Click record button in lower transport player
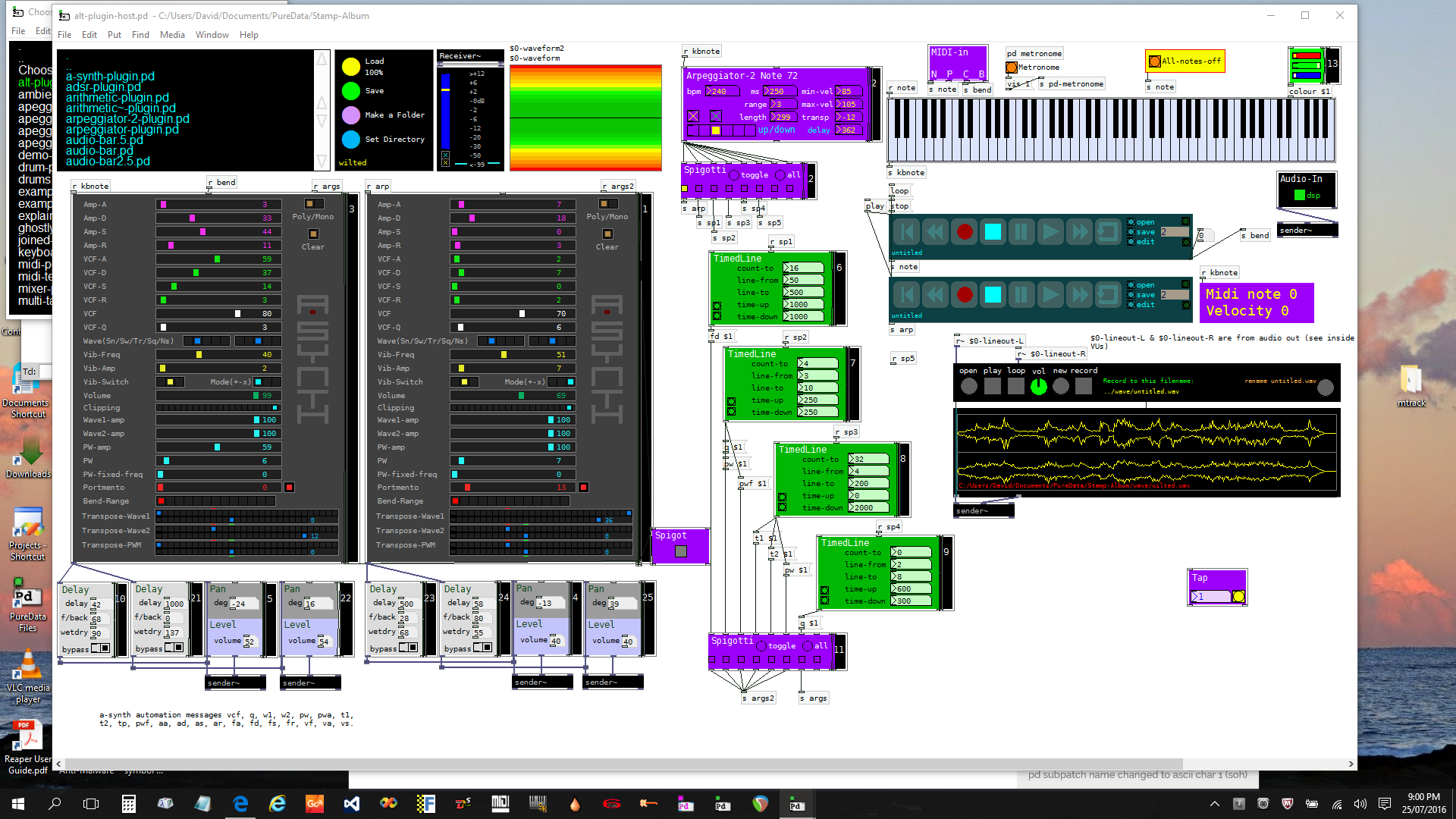The width and height of the screenshot is (1456, 819). coord(964,294)
